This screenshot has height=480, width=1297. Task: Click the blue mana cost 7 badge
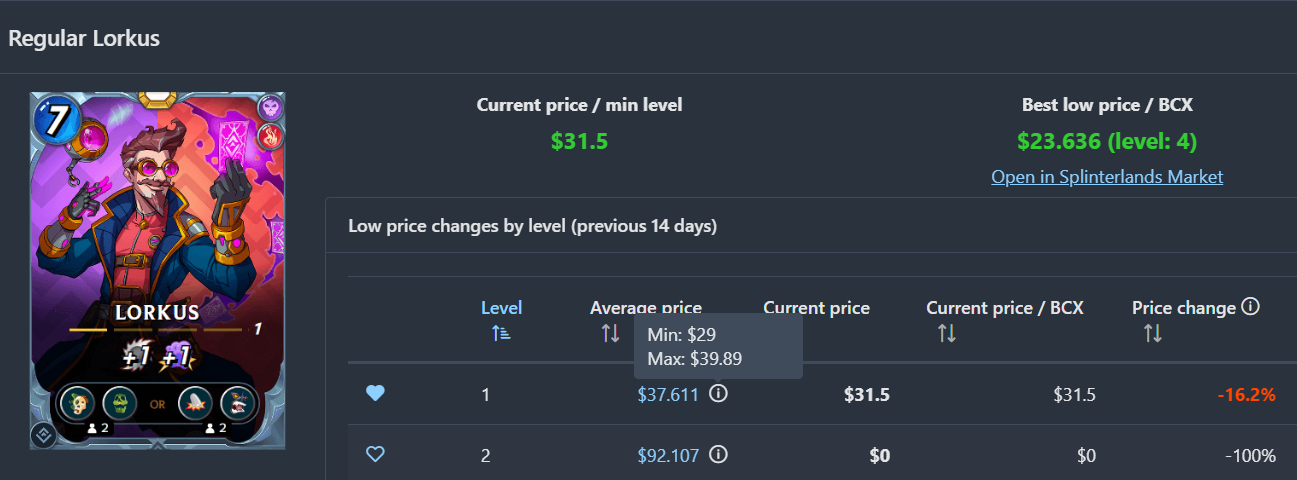click(x=56, y=119)
